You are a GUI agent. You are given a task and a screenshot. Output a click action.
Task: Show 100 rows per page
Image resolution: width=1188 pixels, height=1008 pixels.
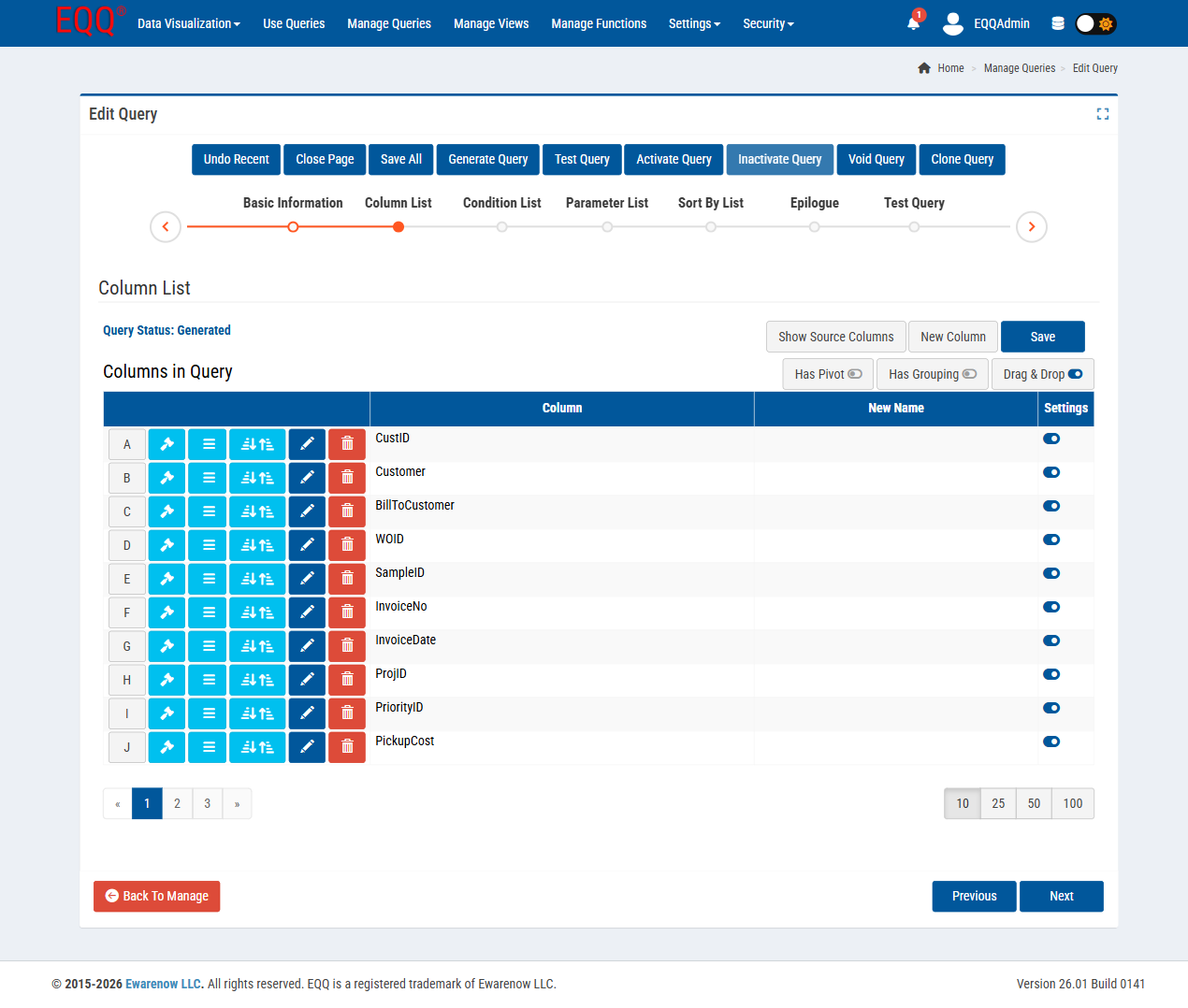pos(1072,803)
